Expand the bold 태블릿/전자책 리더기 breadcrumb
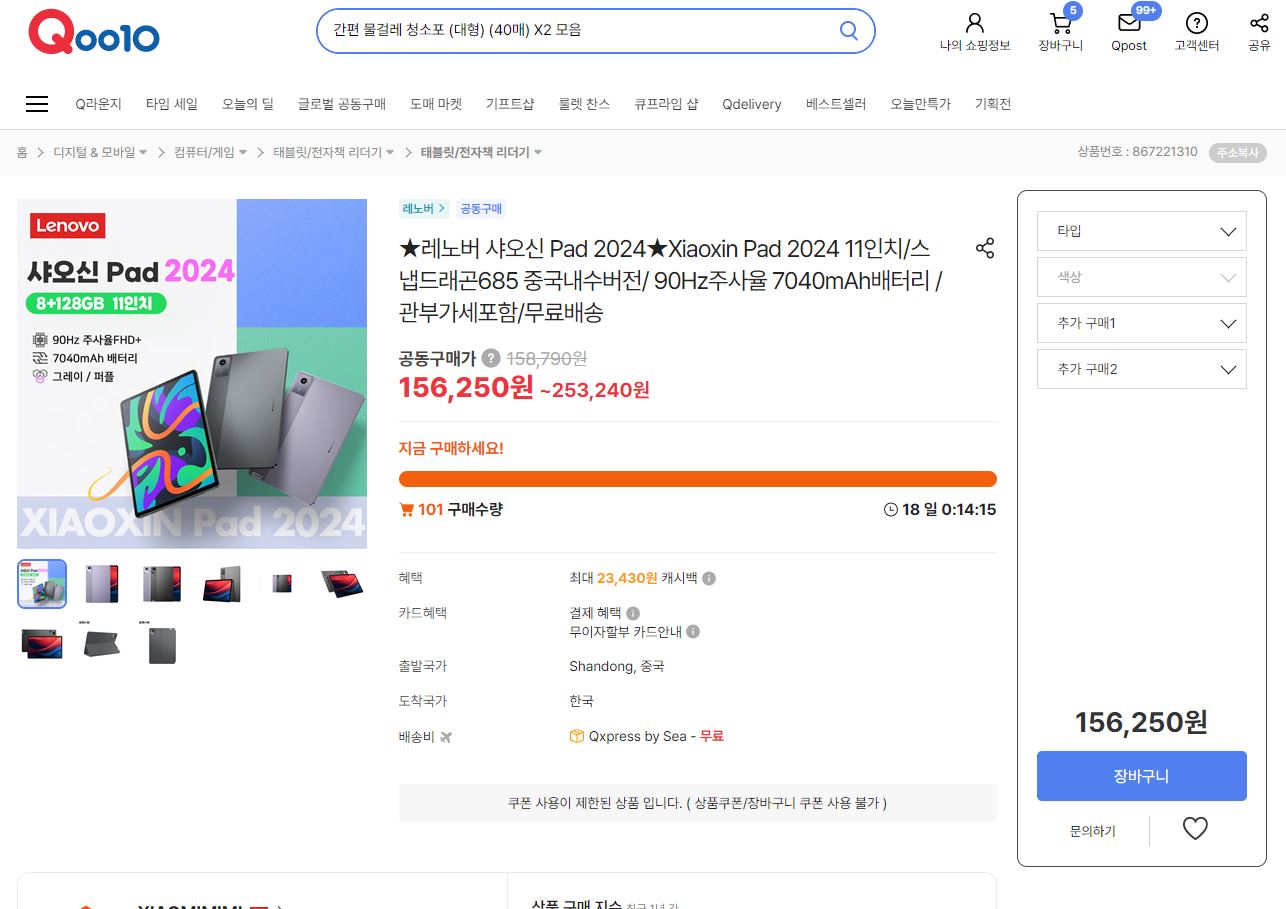 coord(538,152)
